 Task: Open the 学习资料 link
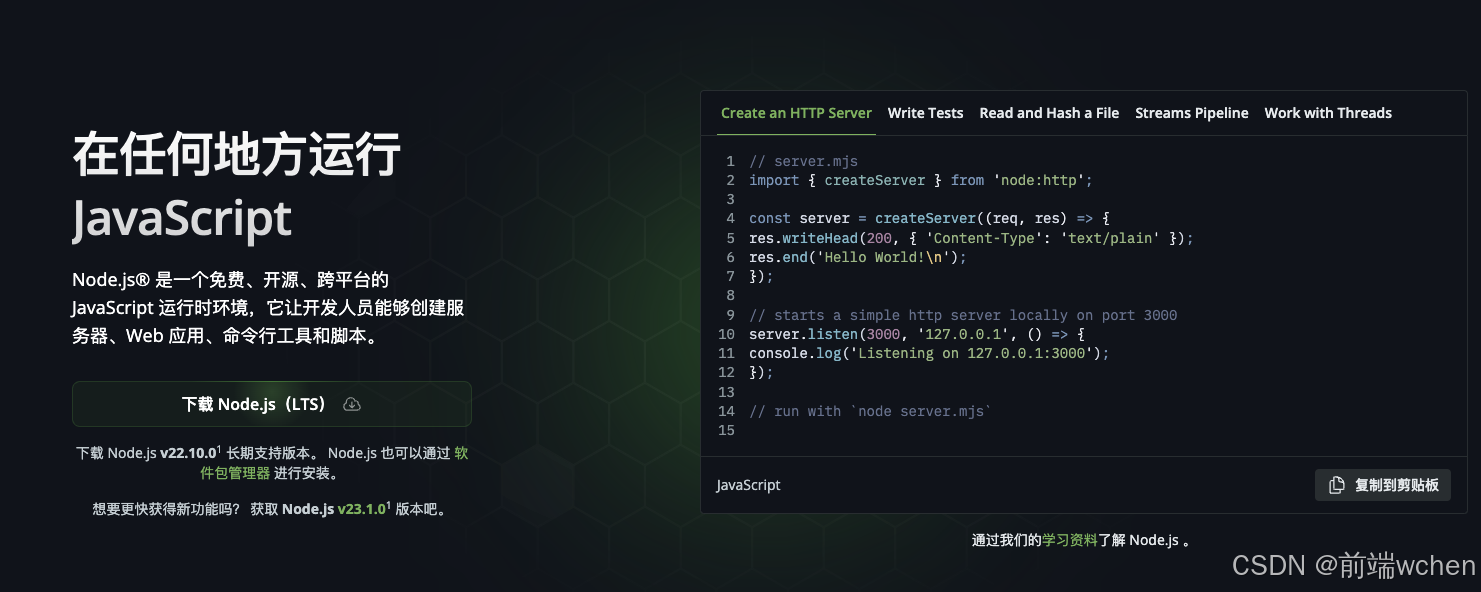tap(1070, 540)
